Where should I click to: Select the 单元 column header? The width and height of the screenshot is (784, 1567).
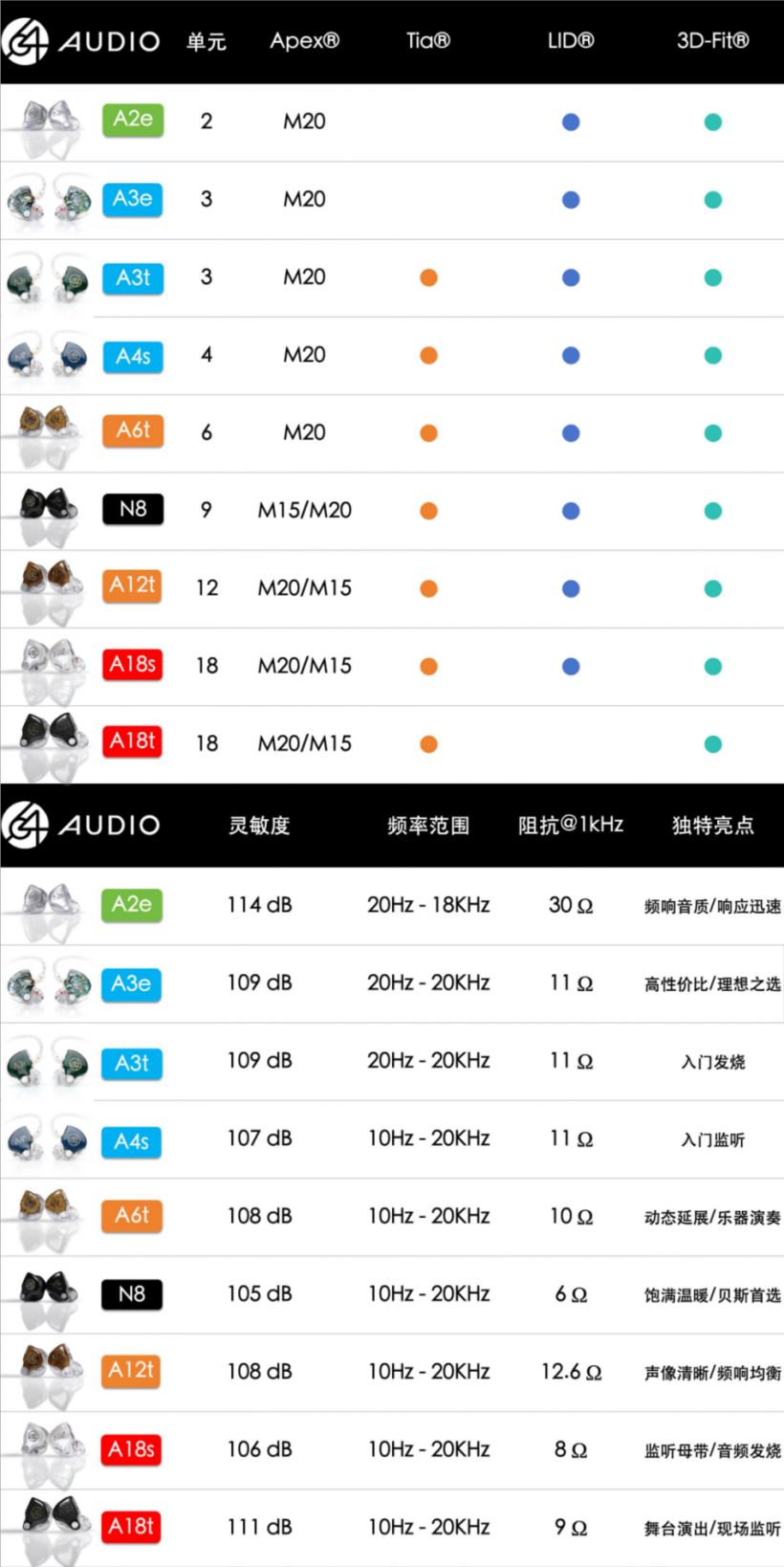coord(207,41)
